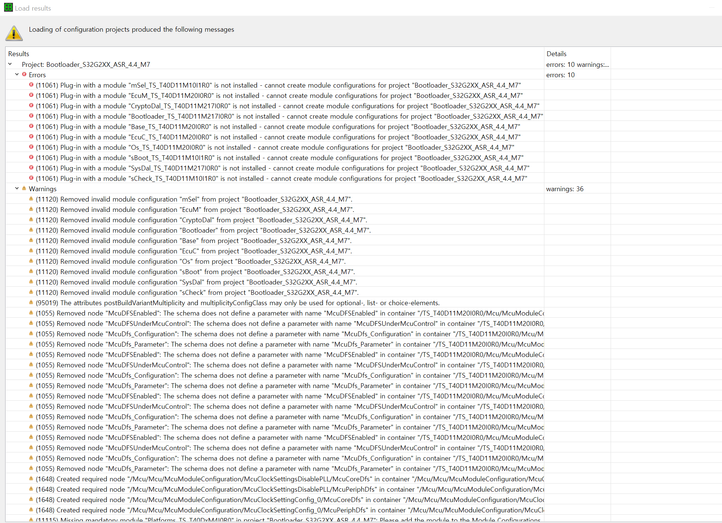
Task: Collapse the Errors tree node
Action: (17, 74)
